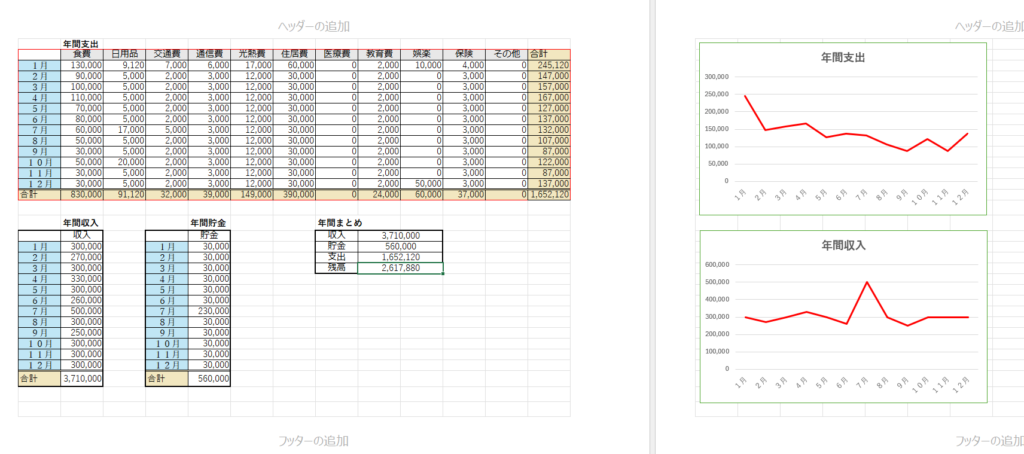Click the left page ヘッダーの追加 header area
This screenshot has height=454, width=1024.
[x=314, y=26]
